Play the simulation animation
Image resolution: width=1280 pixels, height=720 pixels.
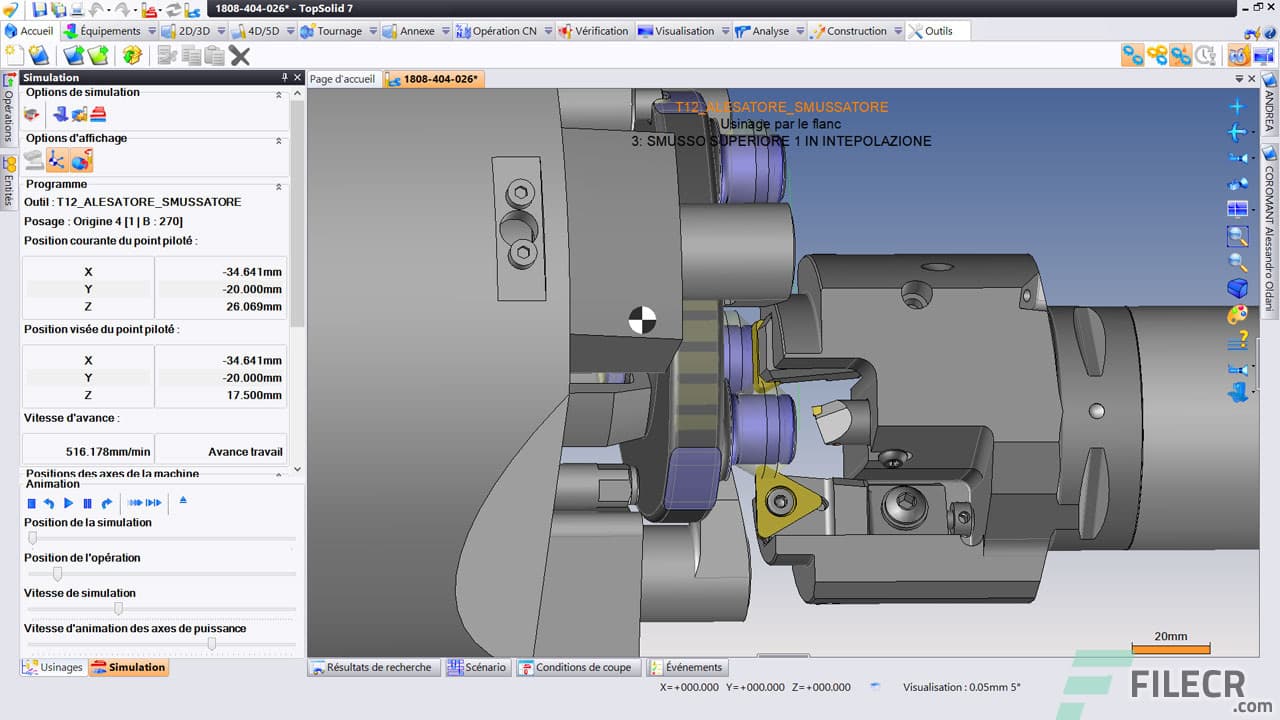pyautogui.click(x=66, y=503)
